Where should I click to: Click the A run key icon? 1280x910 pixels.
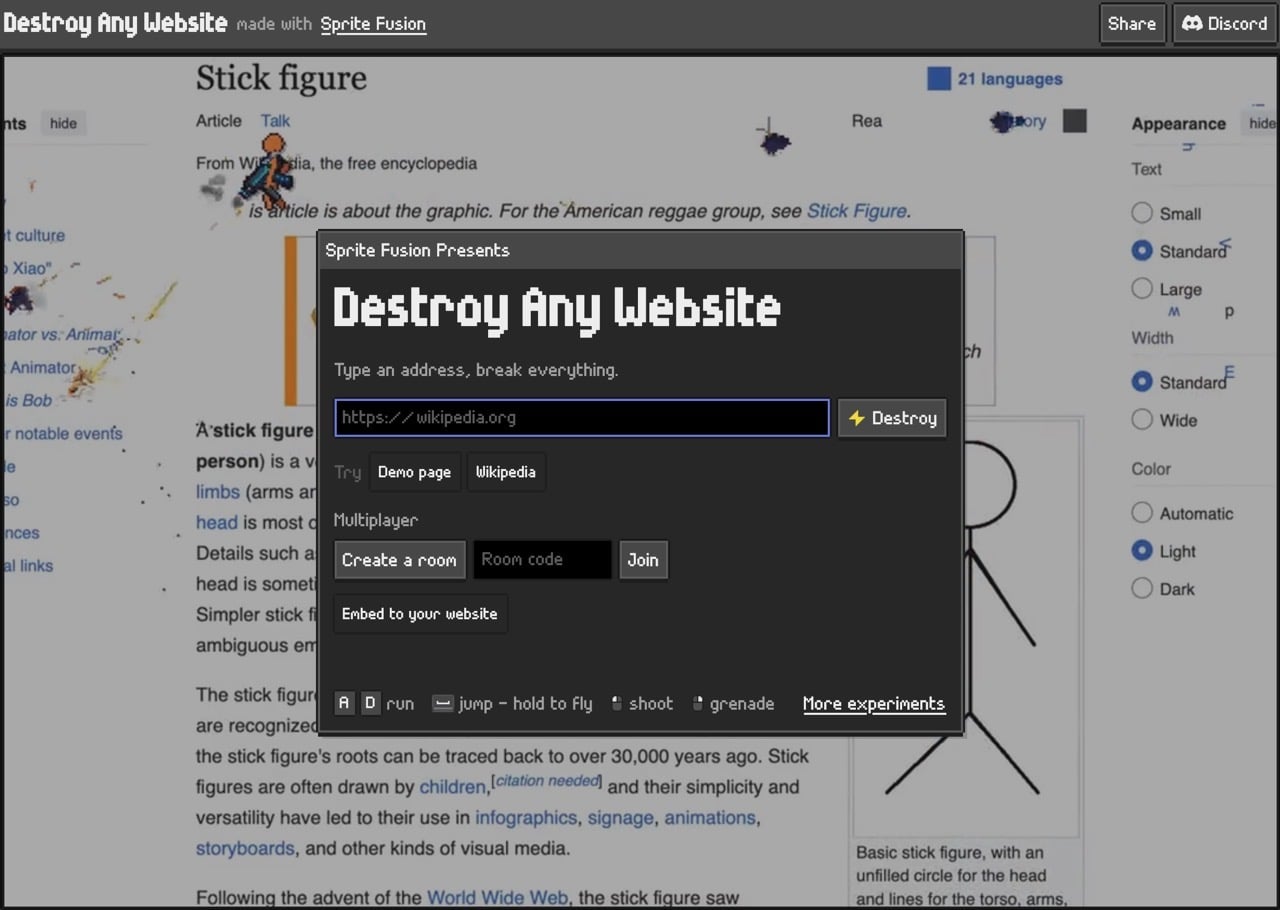coord(344,703)
